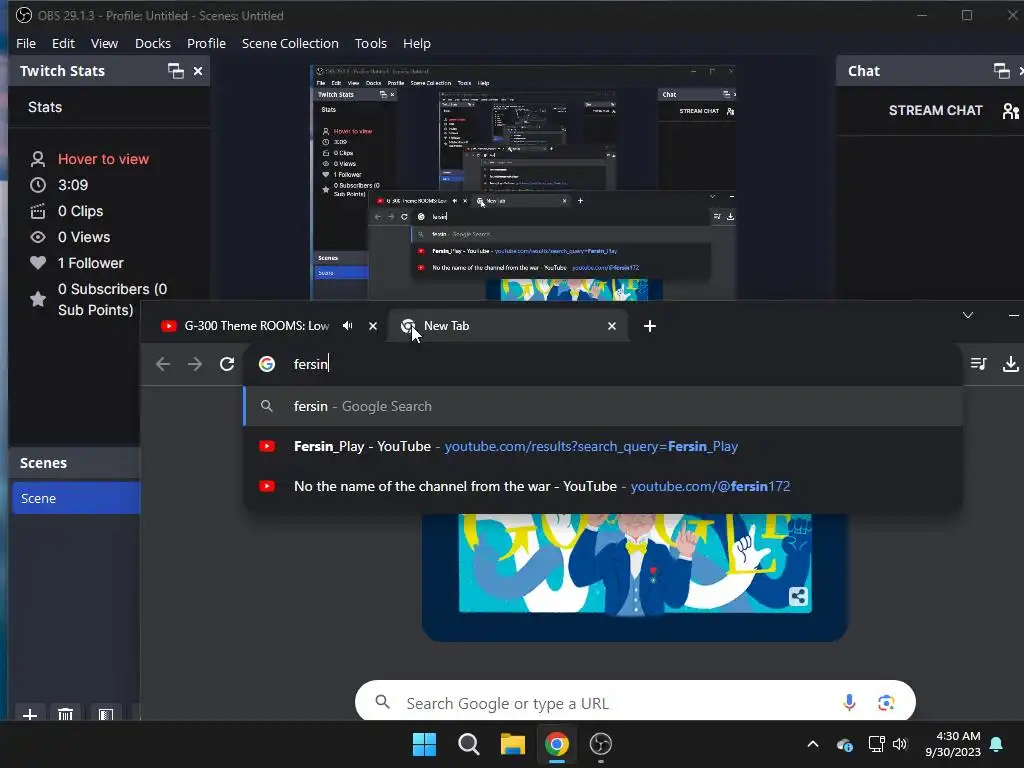Open the Docks menu
1024x768 pixels.
[x=152, y=44]
